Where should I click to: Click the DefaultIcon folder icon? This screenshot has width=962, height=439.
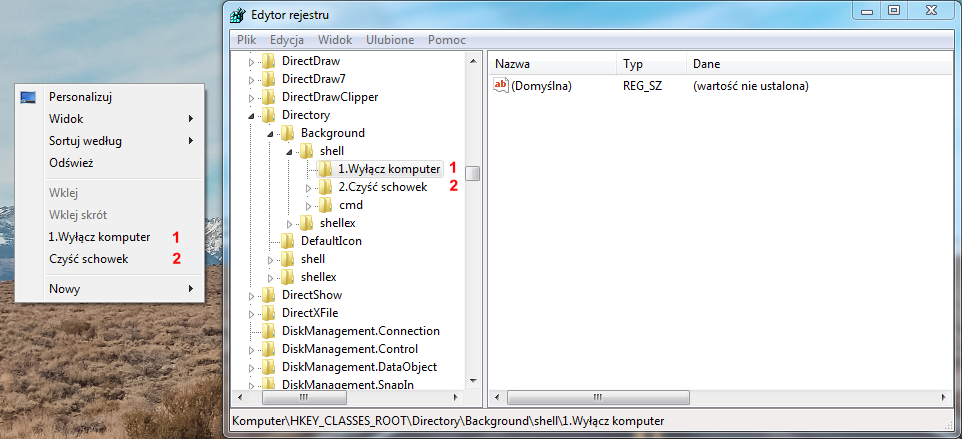click(287, 240)
